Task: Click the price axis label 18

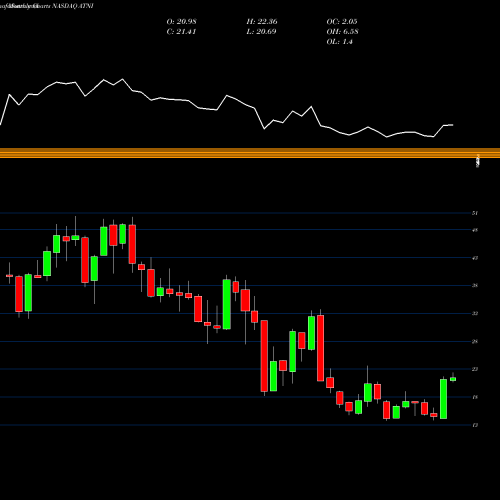Action: click(x=475, y=397)
